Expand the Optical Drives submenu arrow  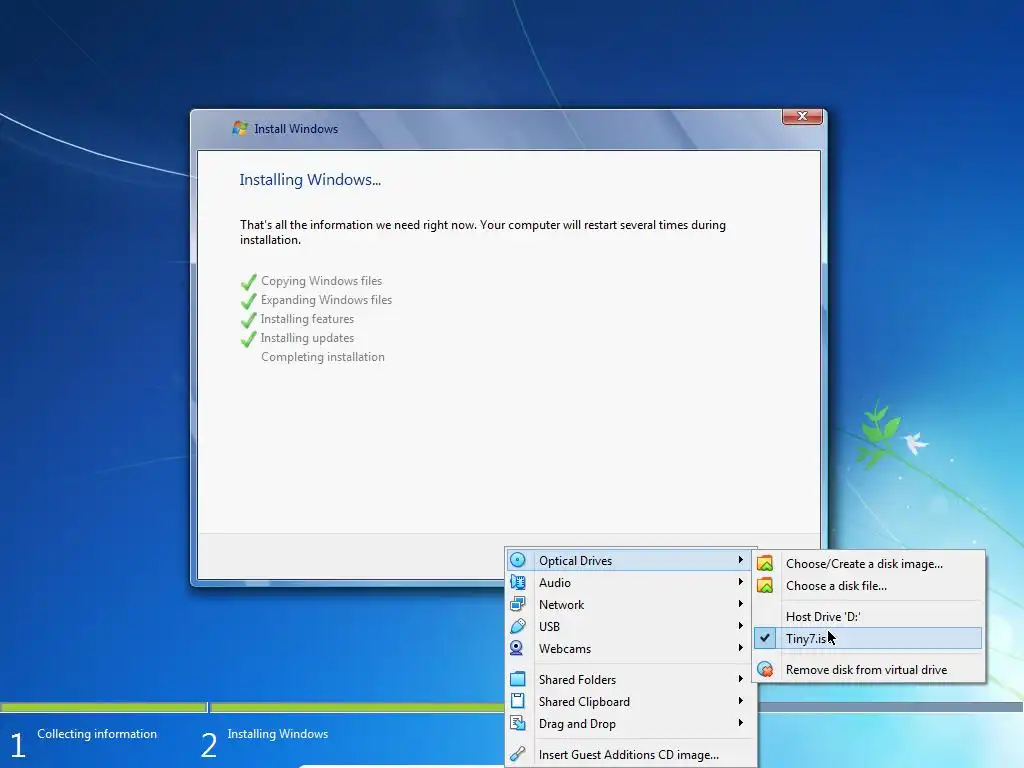click(741, 560)
